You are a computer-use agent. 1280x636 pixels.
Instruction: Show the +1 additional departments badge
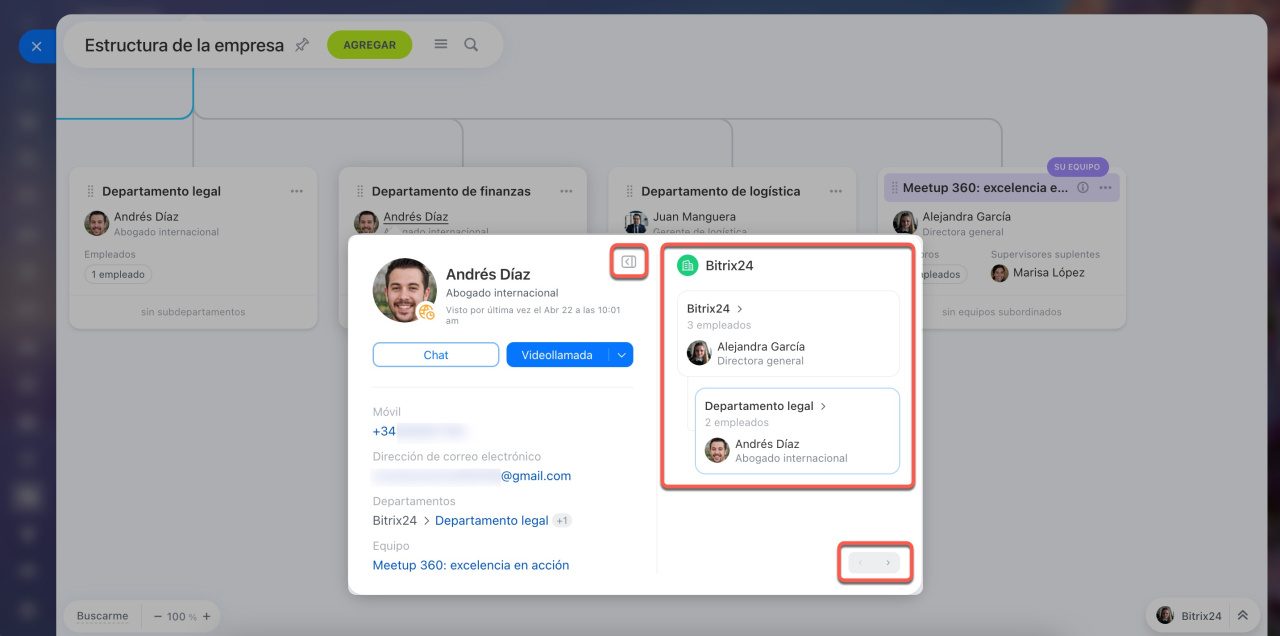(x=562, y=520)
